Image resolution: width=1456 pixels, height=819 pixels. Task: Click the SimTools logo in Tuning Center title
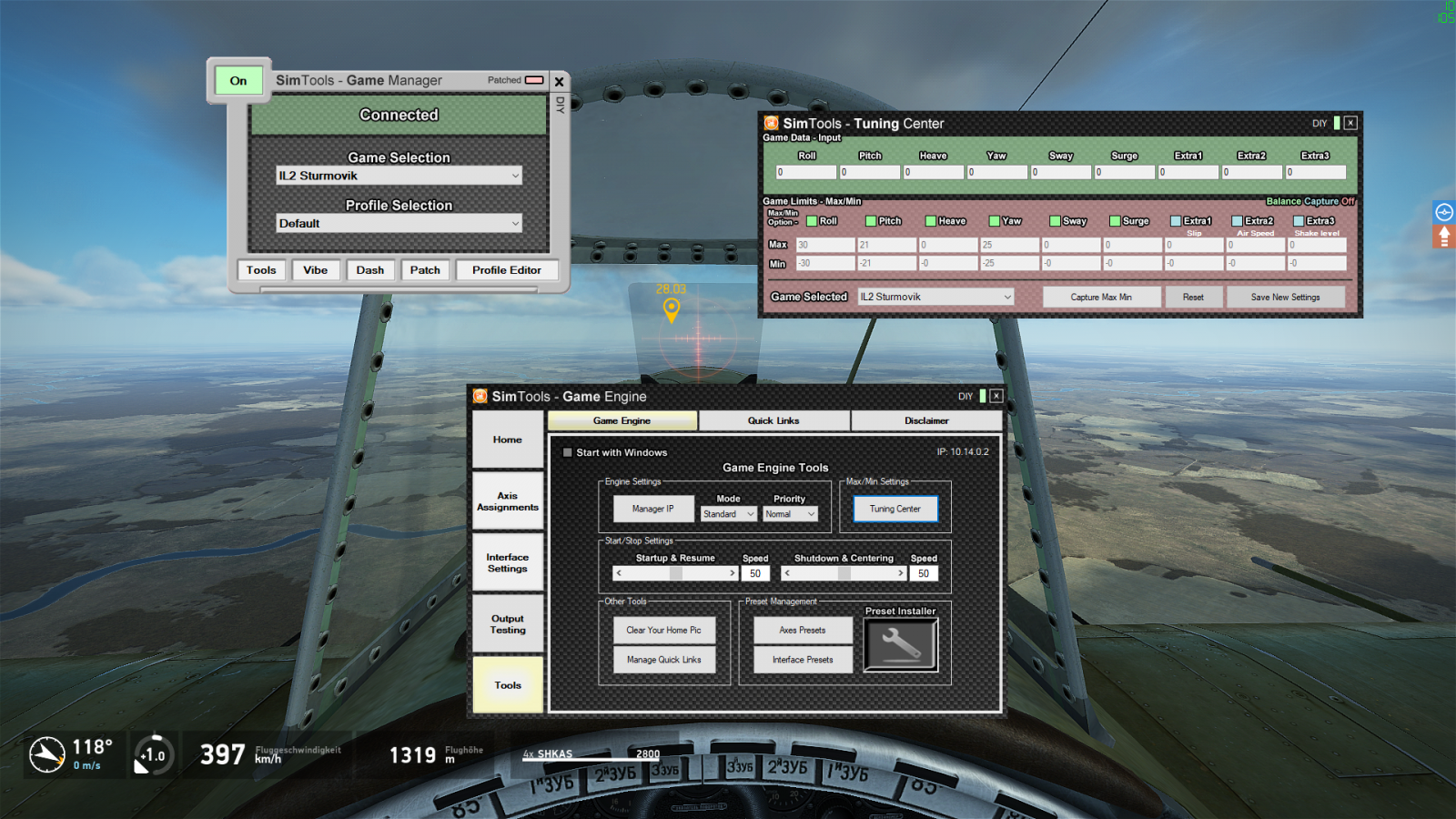(x=772, y=123)
